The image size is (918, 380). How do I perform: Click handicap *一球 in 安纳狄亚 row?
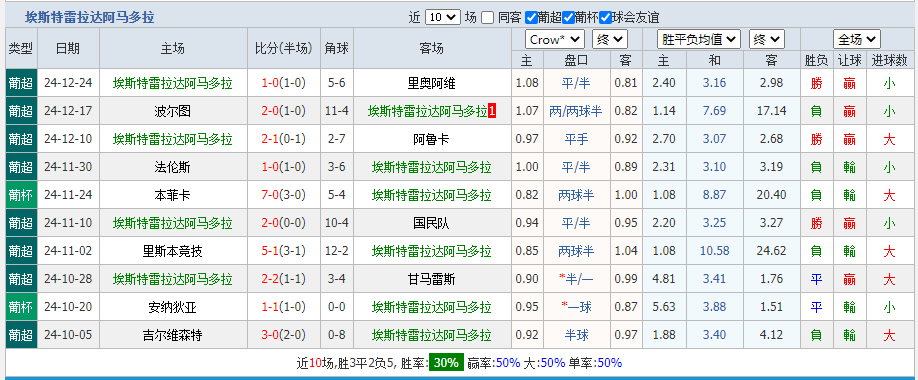[577, 307]
